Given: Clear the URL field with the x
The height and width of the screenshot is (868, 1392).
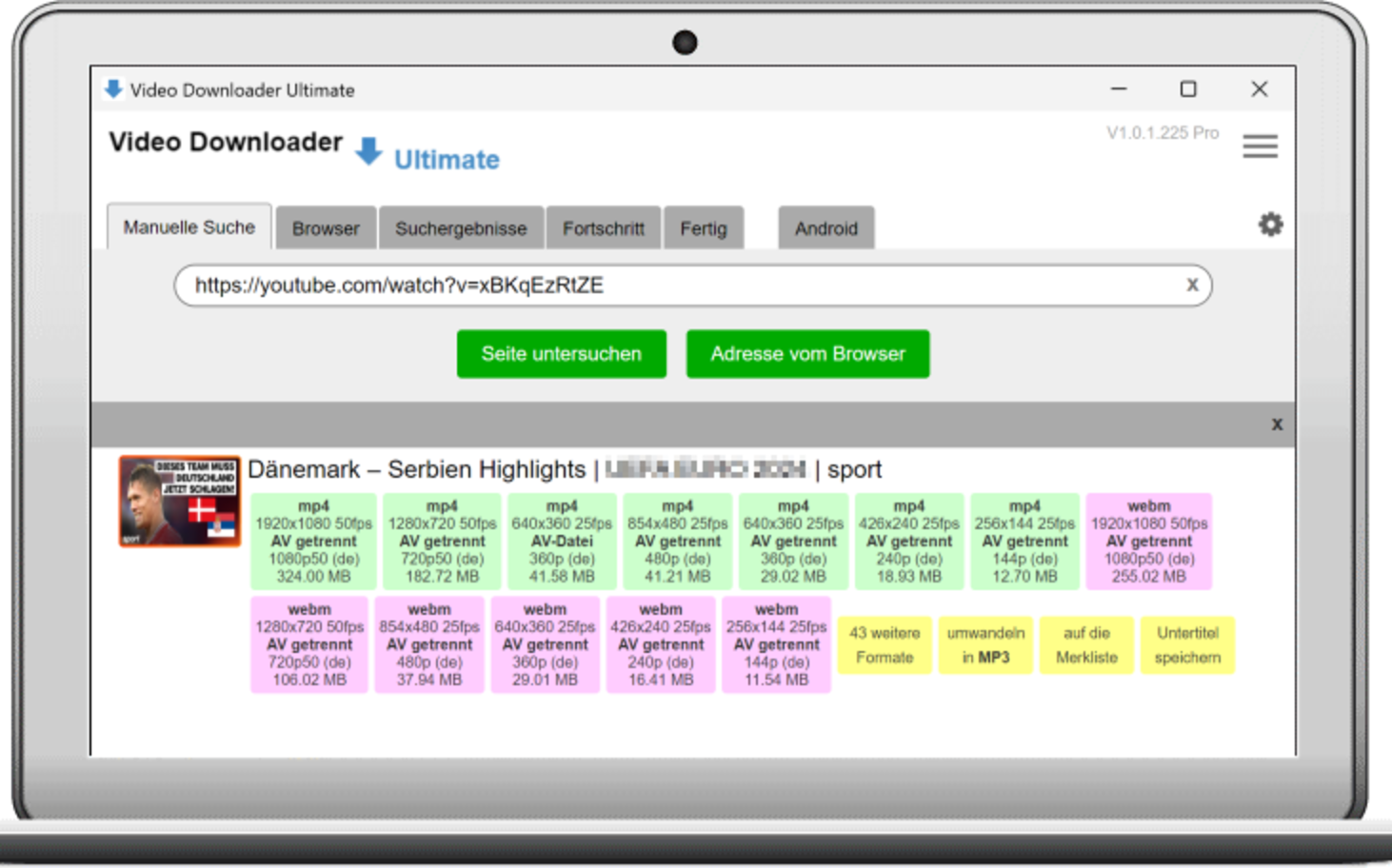Looking at the screenshot, I should 1191,285.
